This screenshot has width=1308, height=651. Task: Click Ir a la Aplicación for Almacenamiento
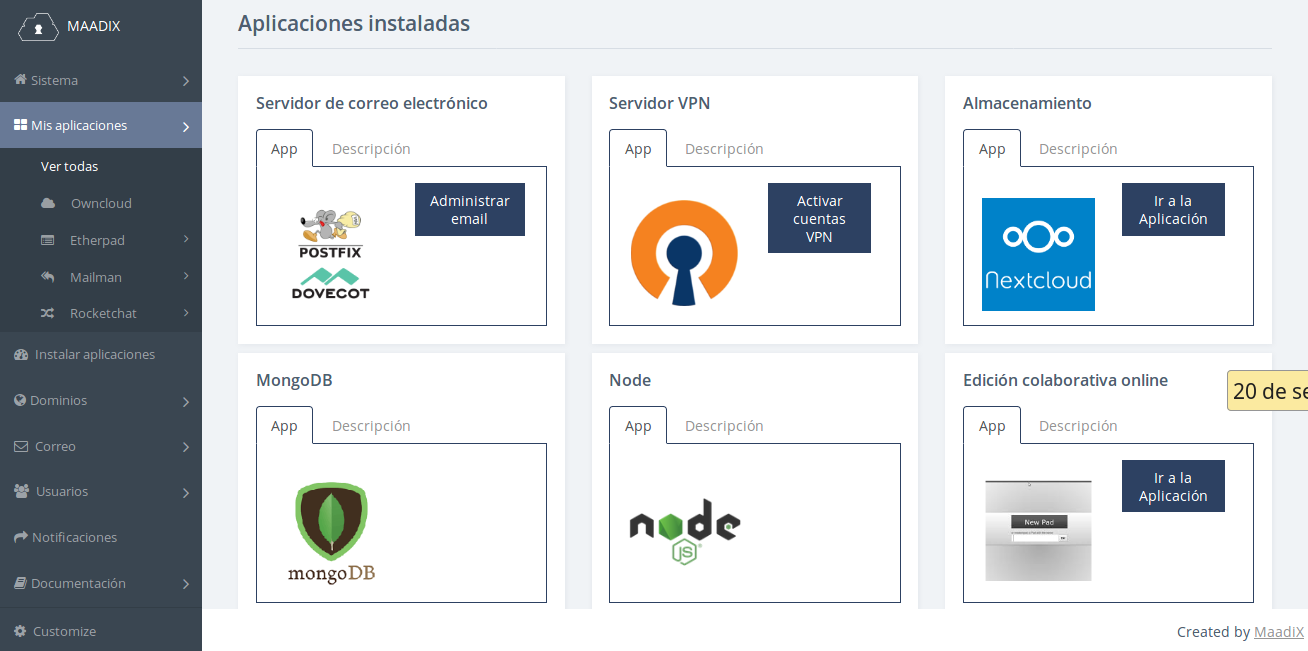pyautogui.click(x=1173, y=209)
